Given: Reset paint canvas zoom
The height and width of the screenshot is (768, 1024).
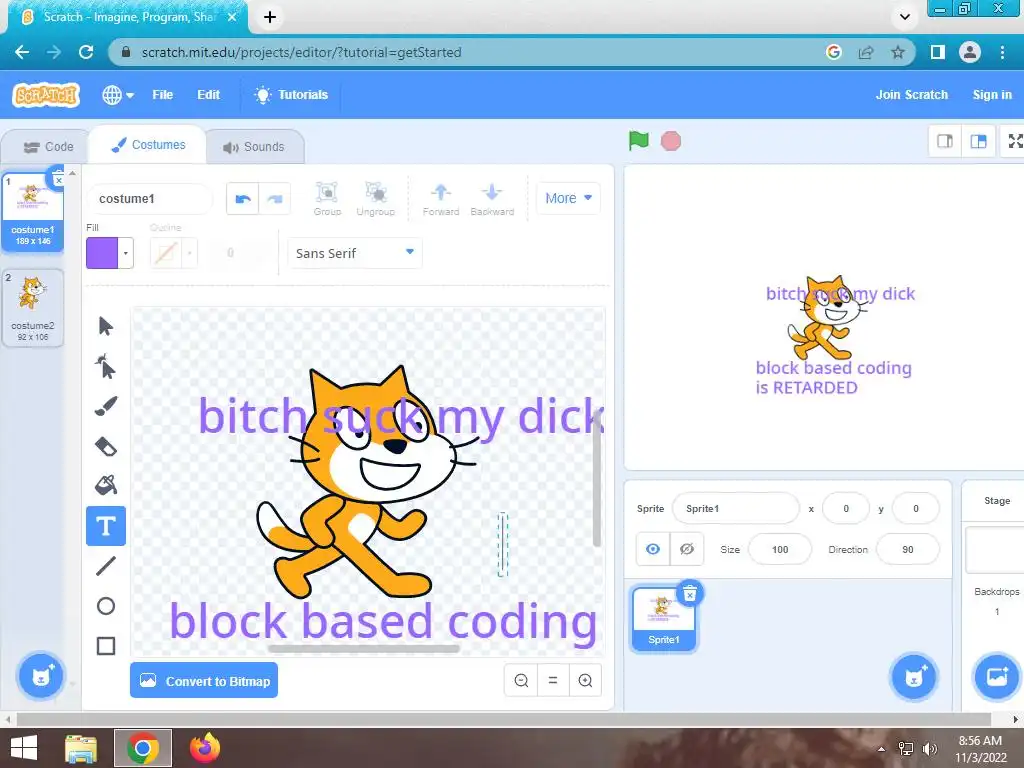Looking at the screenshot, I should (553, 680).
